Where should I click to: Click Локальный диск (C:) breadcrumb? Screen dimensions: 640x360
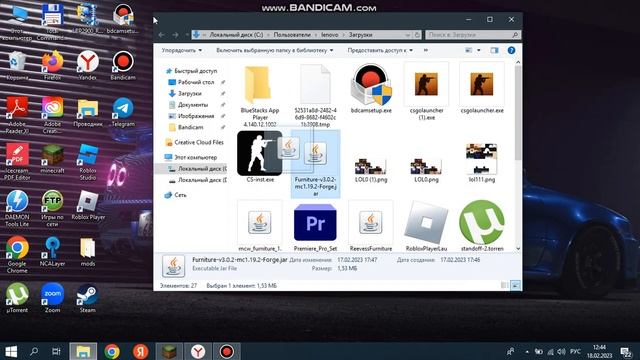coord(236,35)
